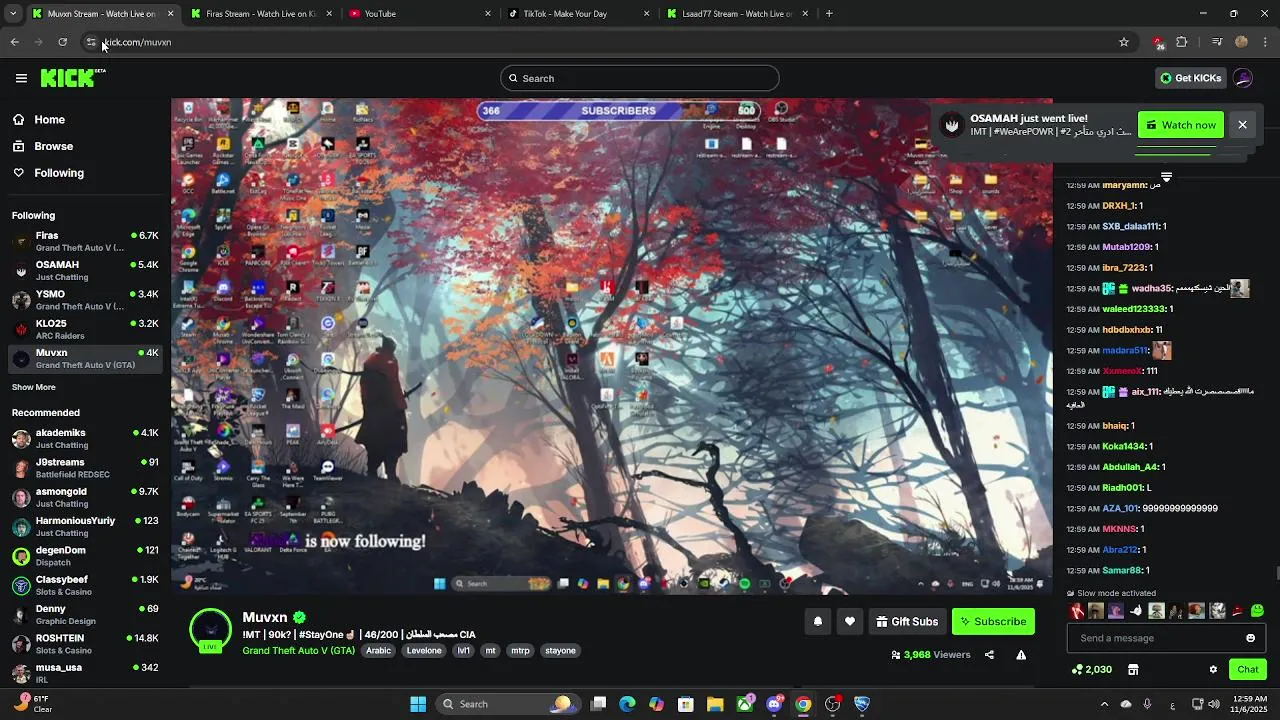The height and width of the screenshot is (720, 1280).
Task: Open the Get KICKs button
Action: point(1190,78)
